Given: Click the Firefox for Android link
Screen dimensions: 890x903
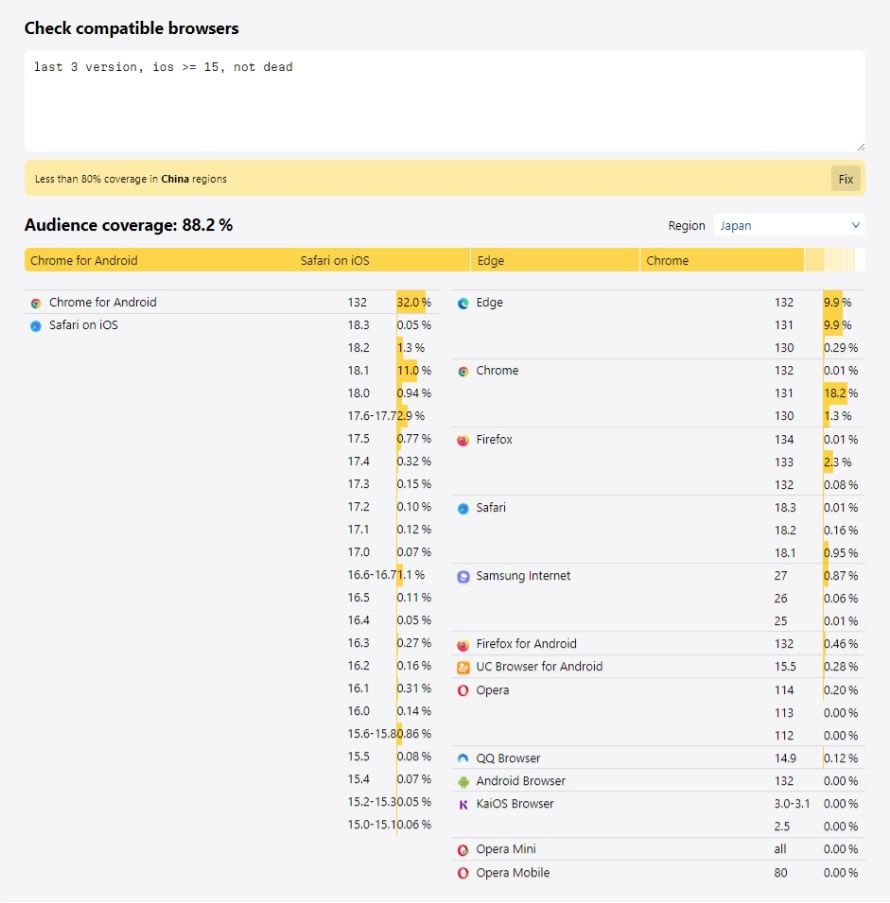Looking at the screenshot, I should point(526,644).
